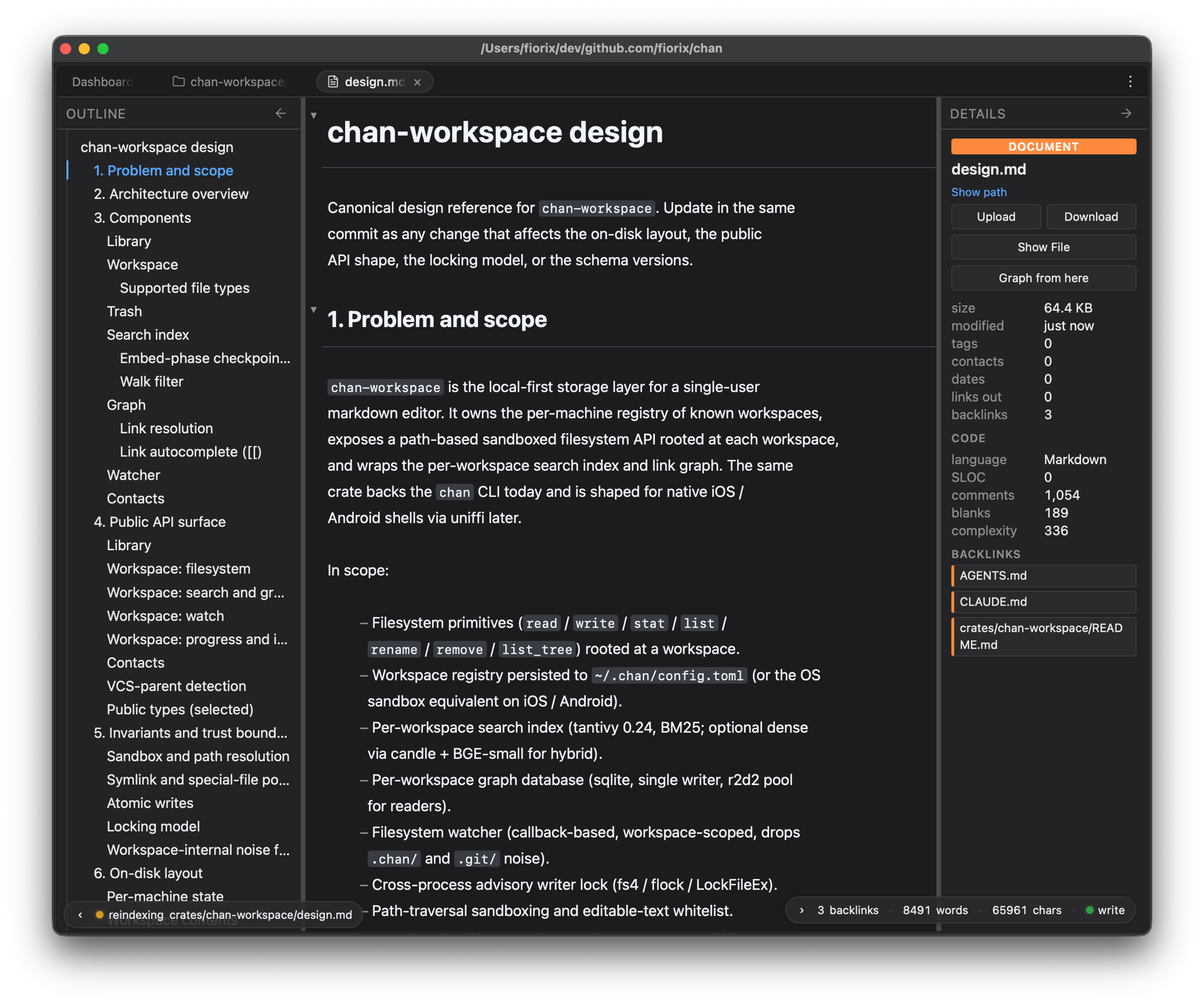The image size is (1204, 1005).
Task: Select Locking model in outline
Action: (153, 827)
